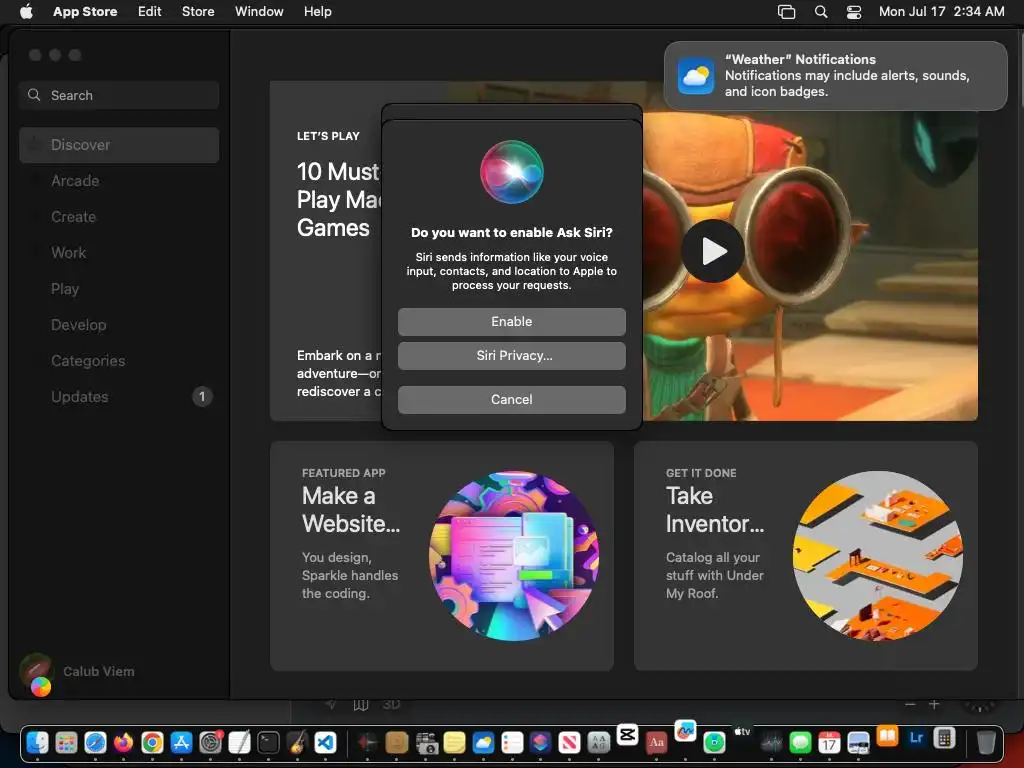Open the Help menu

317,12
